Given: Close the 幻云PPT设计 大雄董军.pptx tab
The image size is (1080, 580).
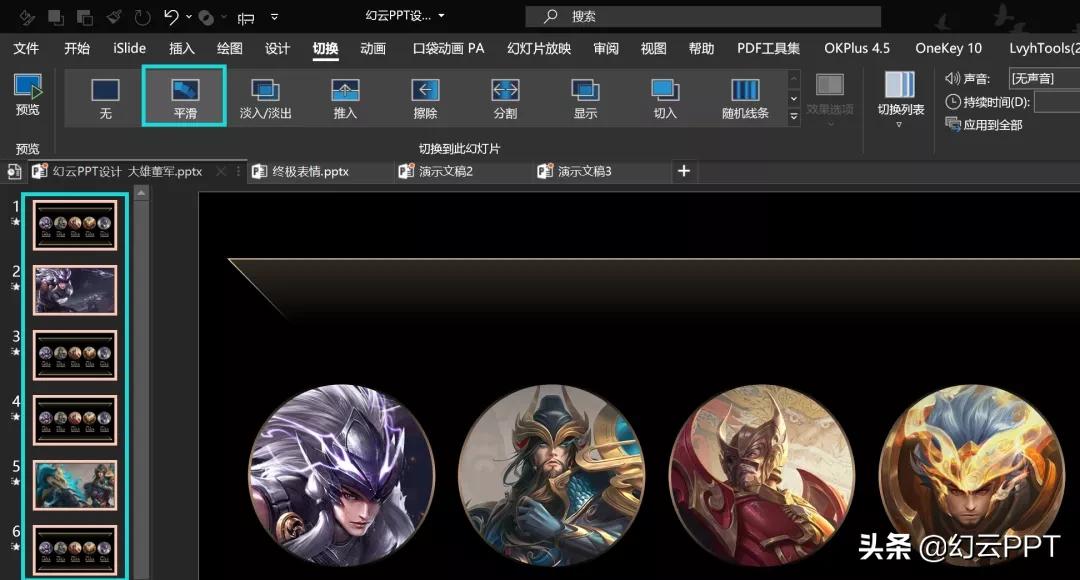Looking at the screenshot, I should pos(220,172).
